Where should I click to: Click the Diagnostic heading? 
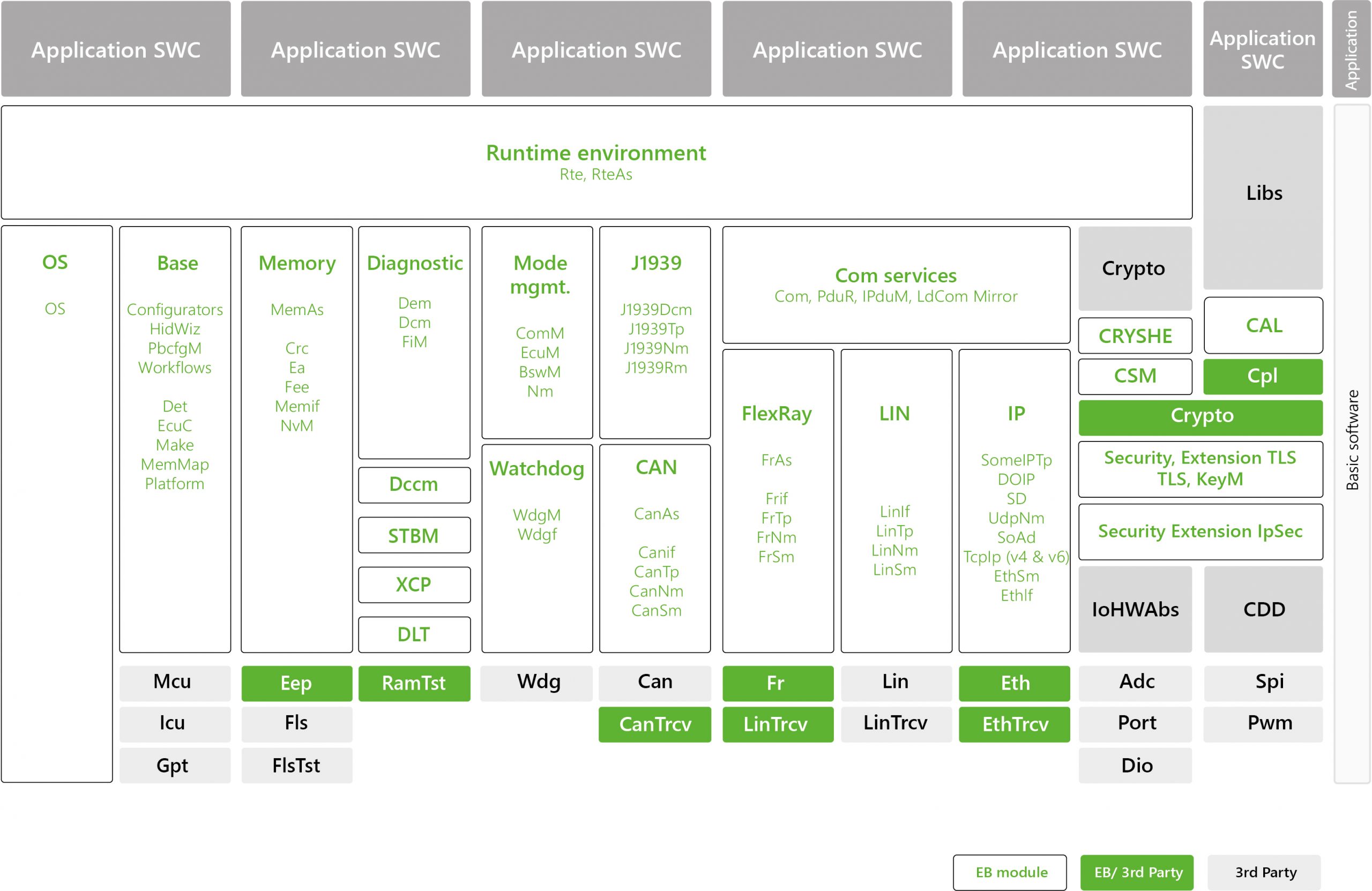[414, 264]
